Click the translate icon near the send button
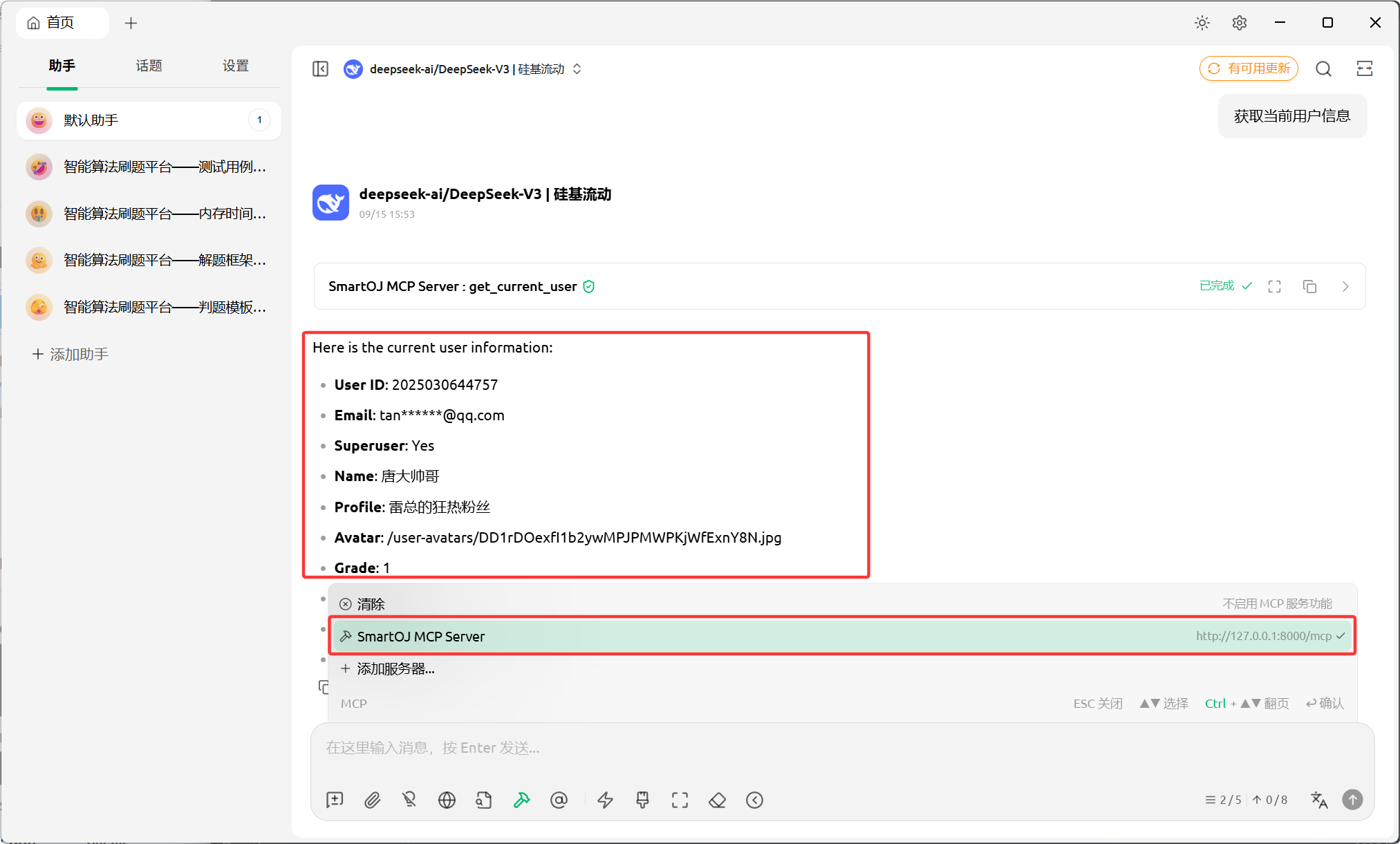 point(1319,800)
